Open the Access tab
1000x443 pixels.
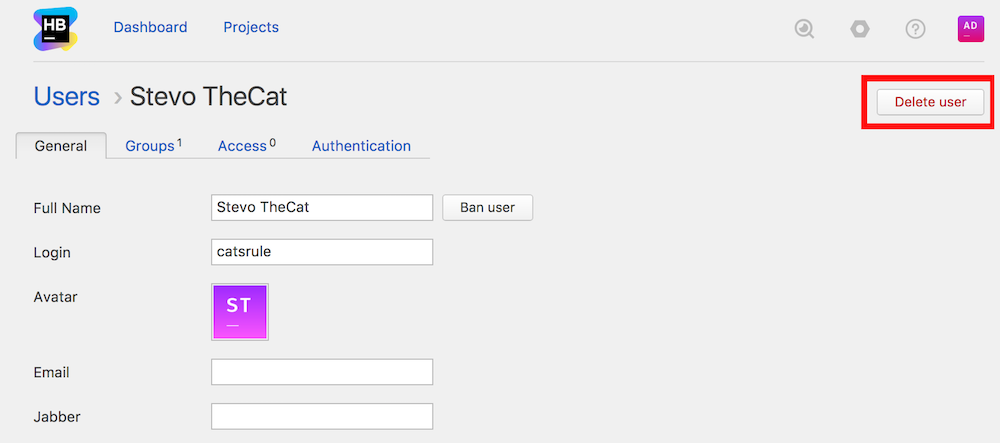pos(246,146)
